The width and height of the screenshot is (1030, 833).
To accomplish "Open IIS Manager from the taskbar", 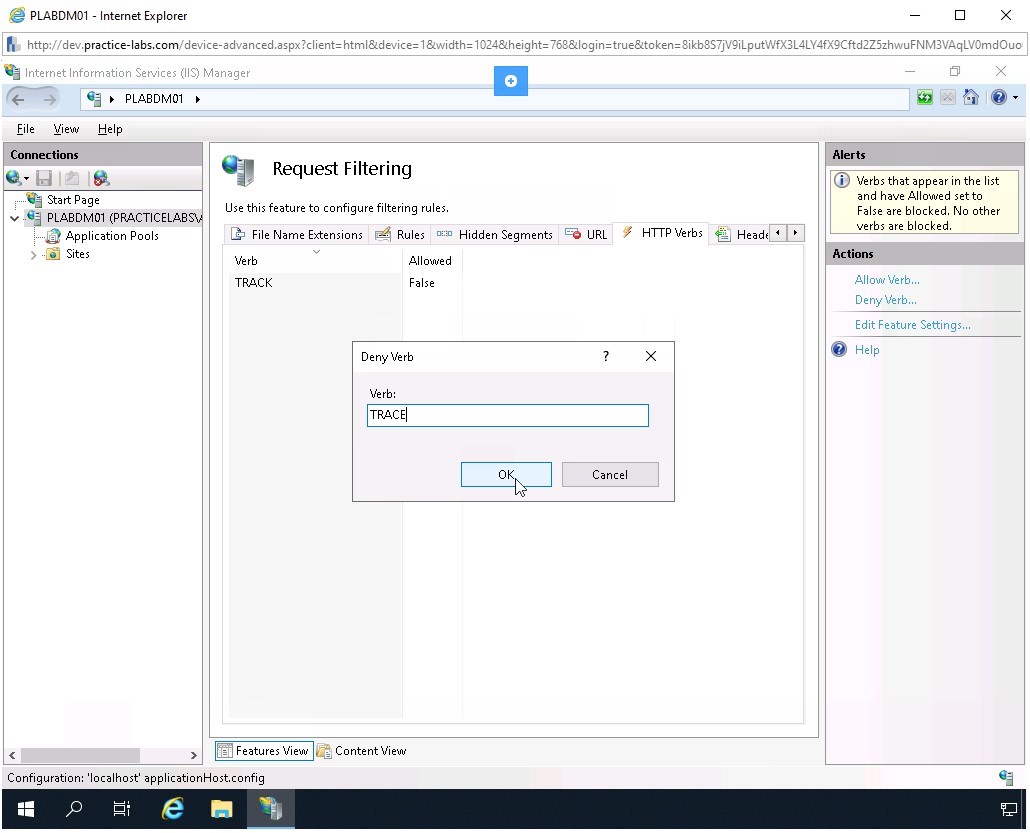I will point(271,808).
